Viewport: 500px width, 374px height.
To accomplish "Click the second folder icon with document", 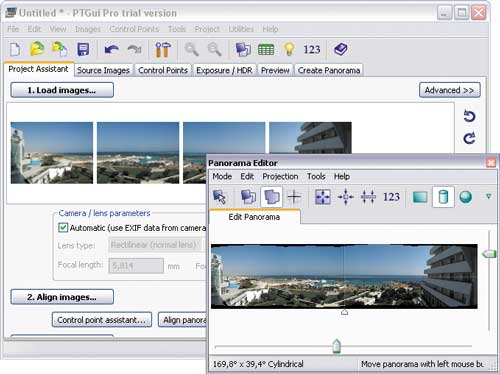I will [x=59, y=49].
